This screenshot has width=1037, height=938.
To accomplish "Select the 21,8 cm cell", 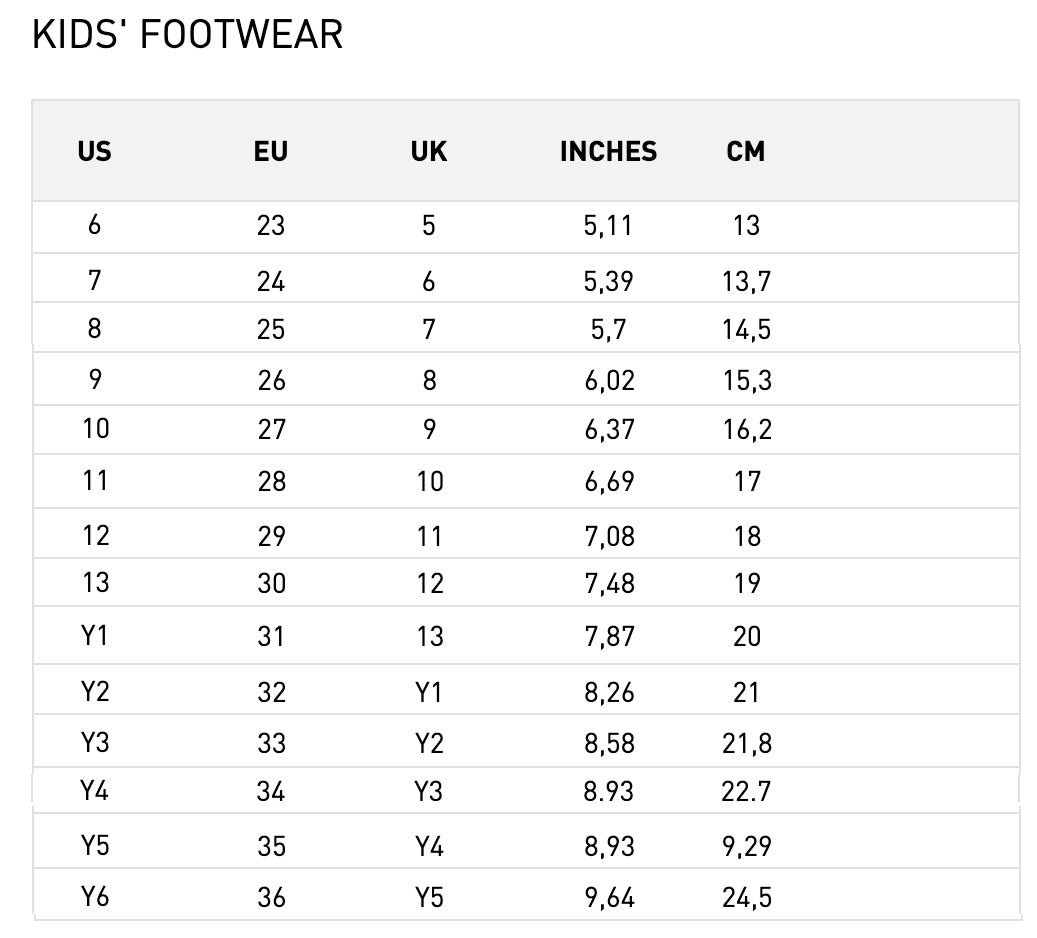I will click(x=747, y=744).
